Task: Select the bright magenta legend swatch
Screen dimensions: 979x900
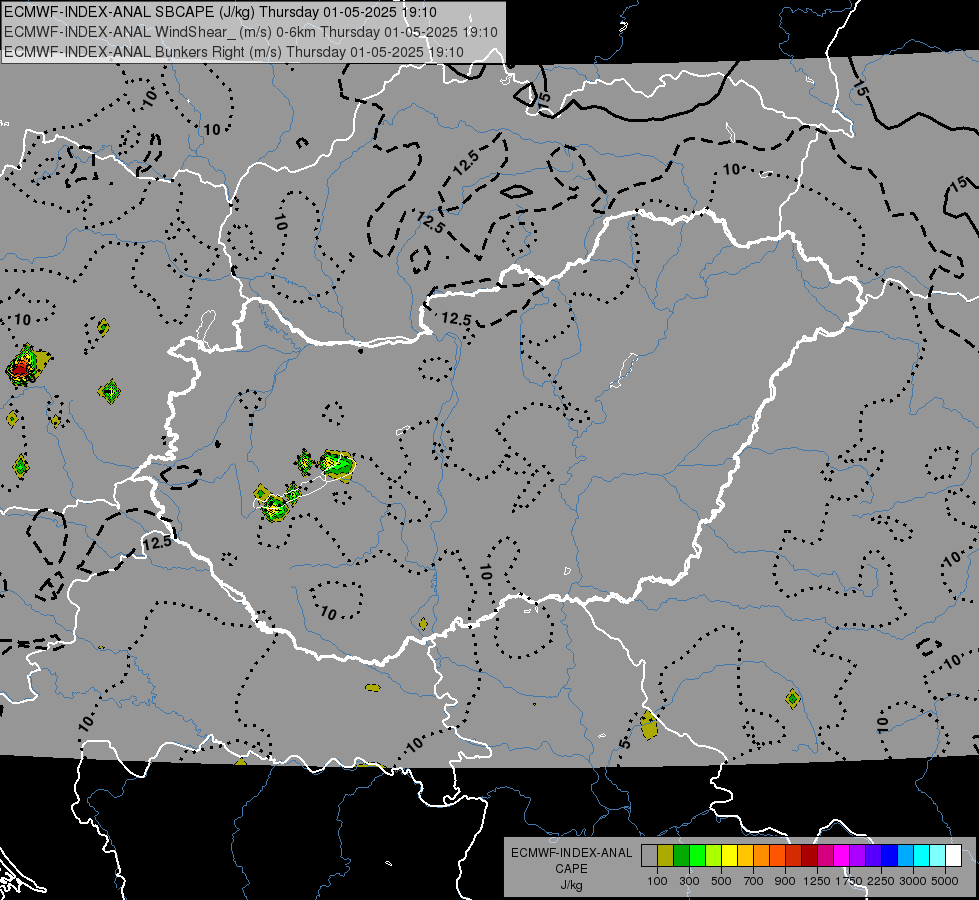Action: (x=842, y=855)
